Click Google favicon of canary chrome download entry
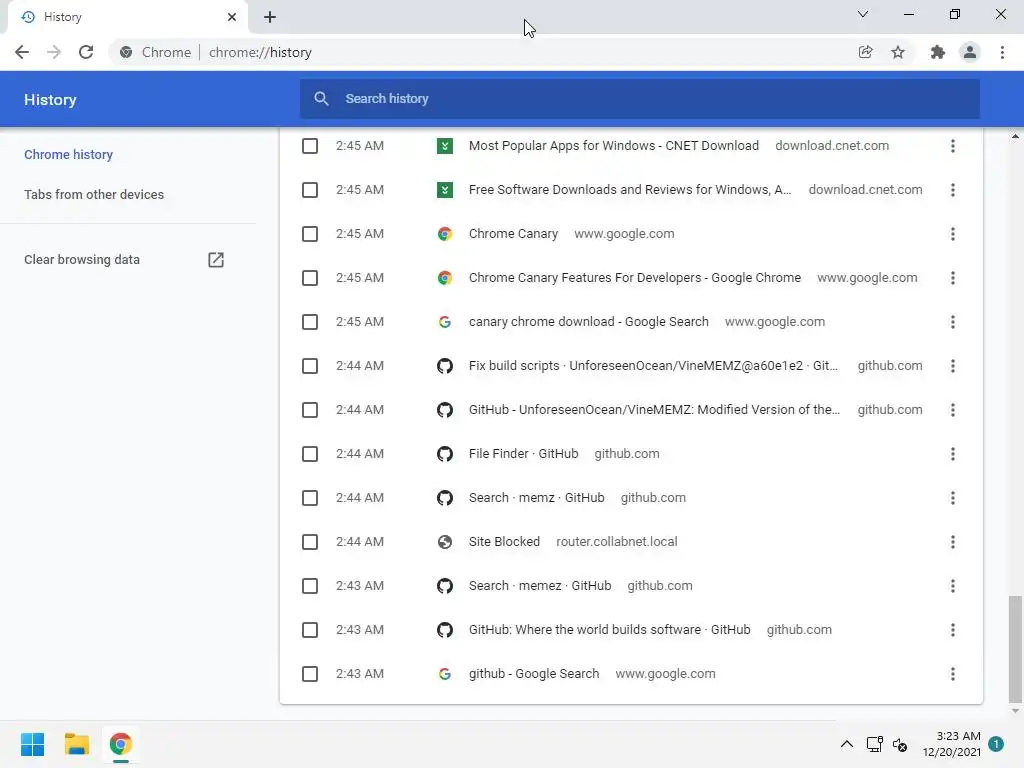Image resolution: width=1024 pixels, height=768 pixels. 445,322
